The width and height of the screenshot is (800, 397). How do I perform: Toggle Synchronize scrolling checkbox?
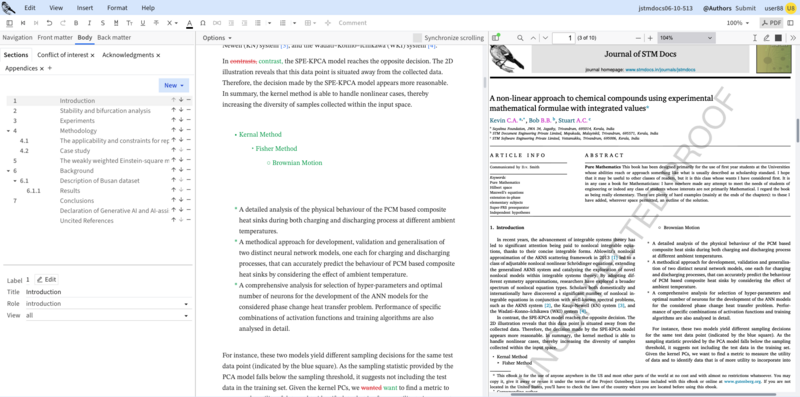coord(417,38)
